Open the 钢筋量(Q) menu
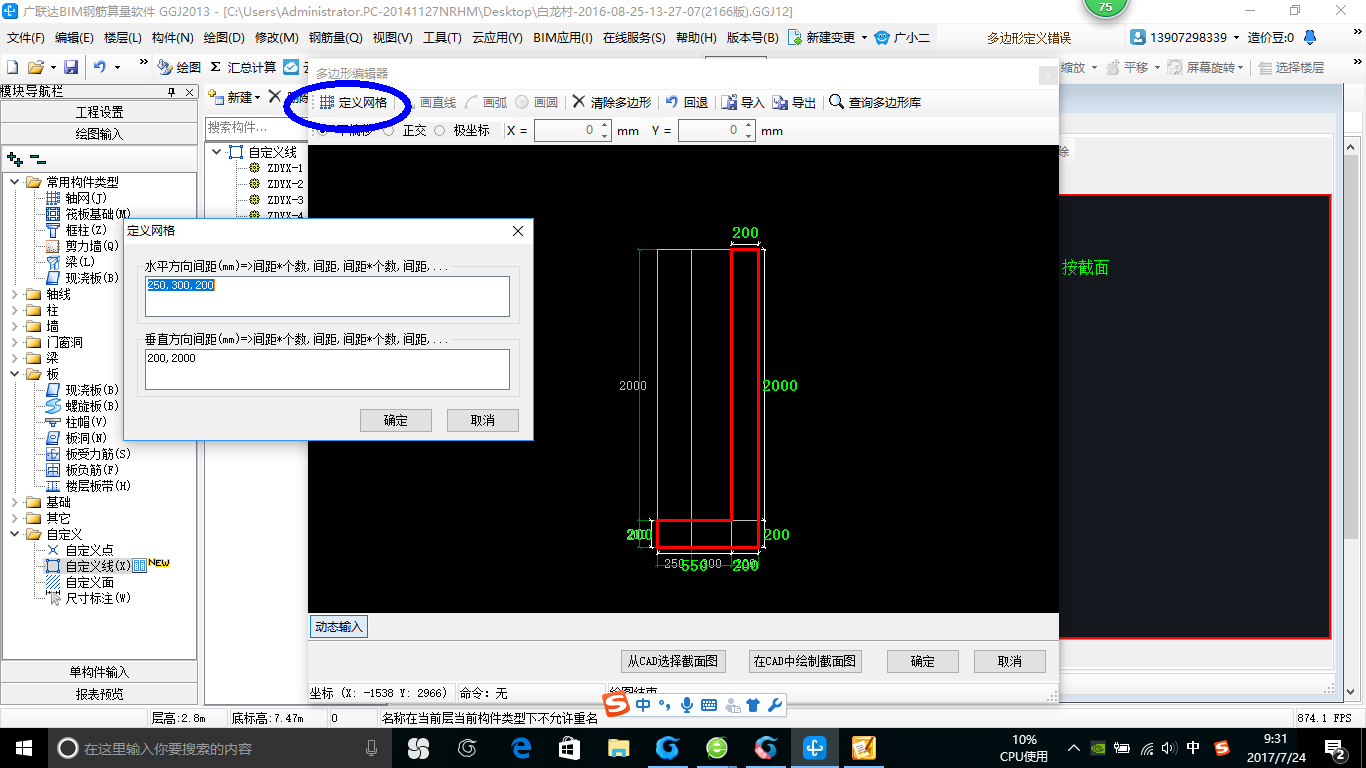This screenshot has height=768, width=1366. [x=335, y=38]
